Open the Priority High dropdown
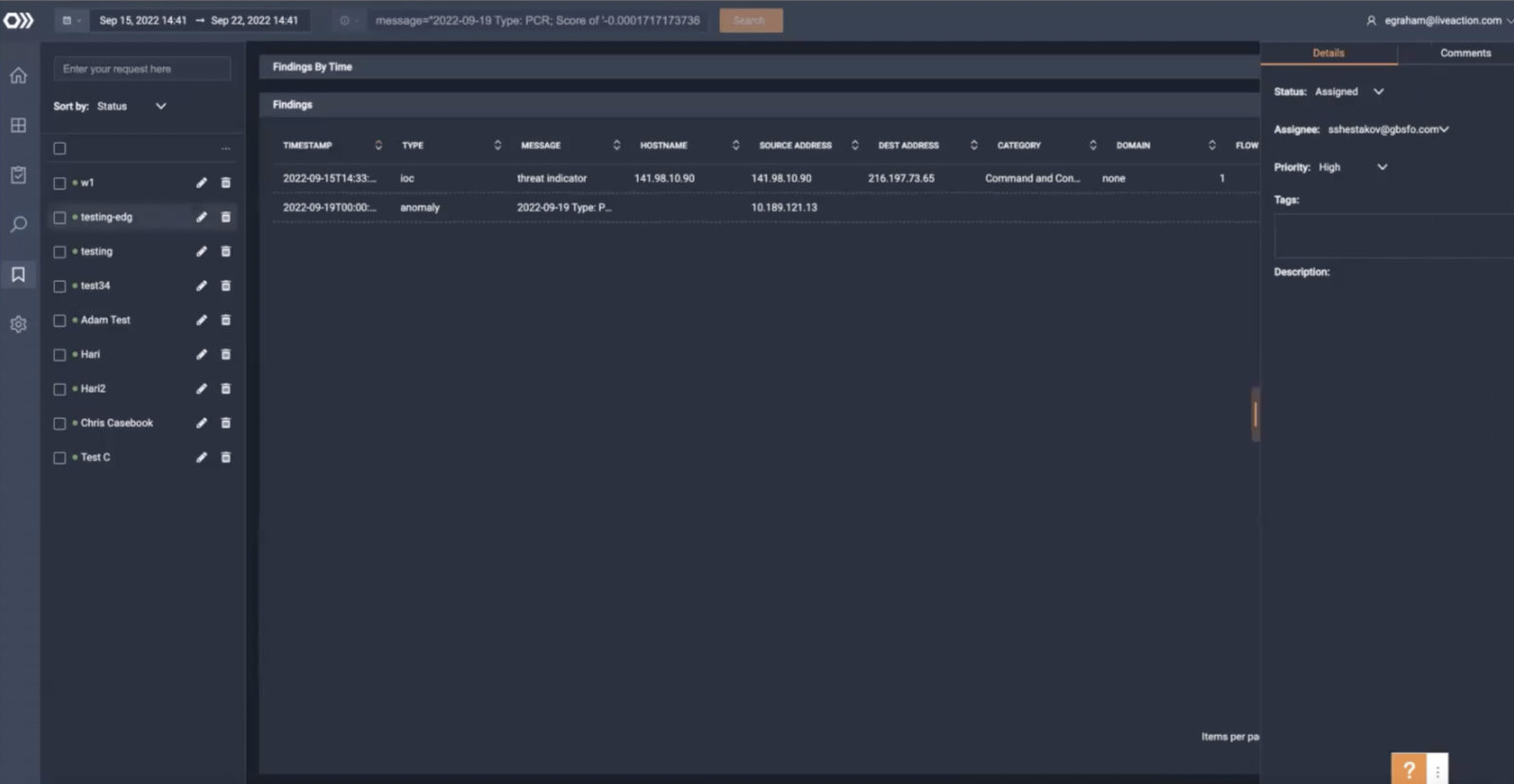Image resolution: width=1514 pixels, height=784 pixels. pos(1353,167)
